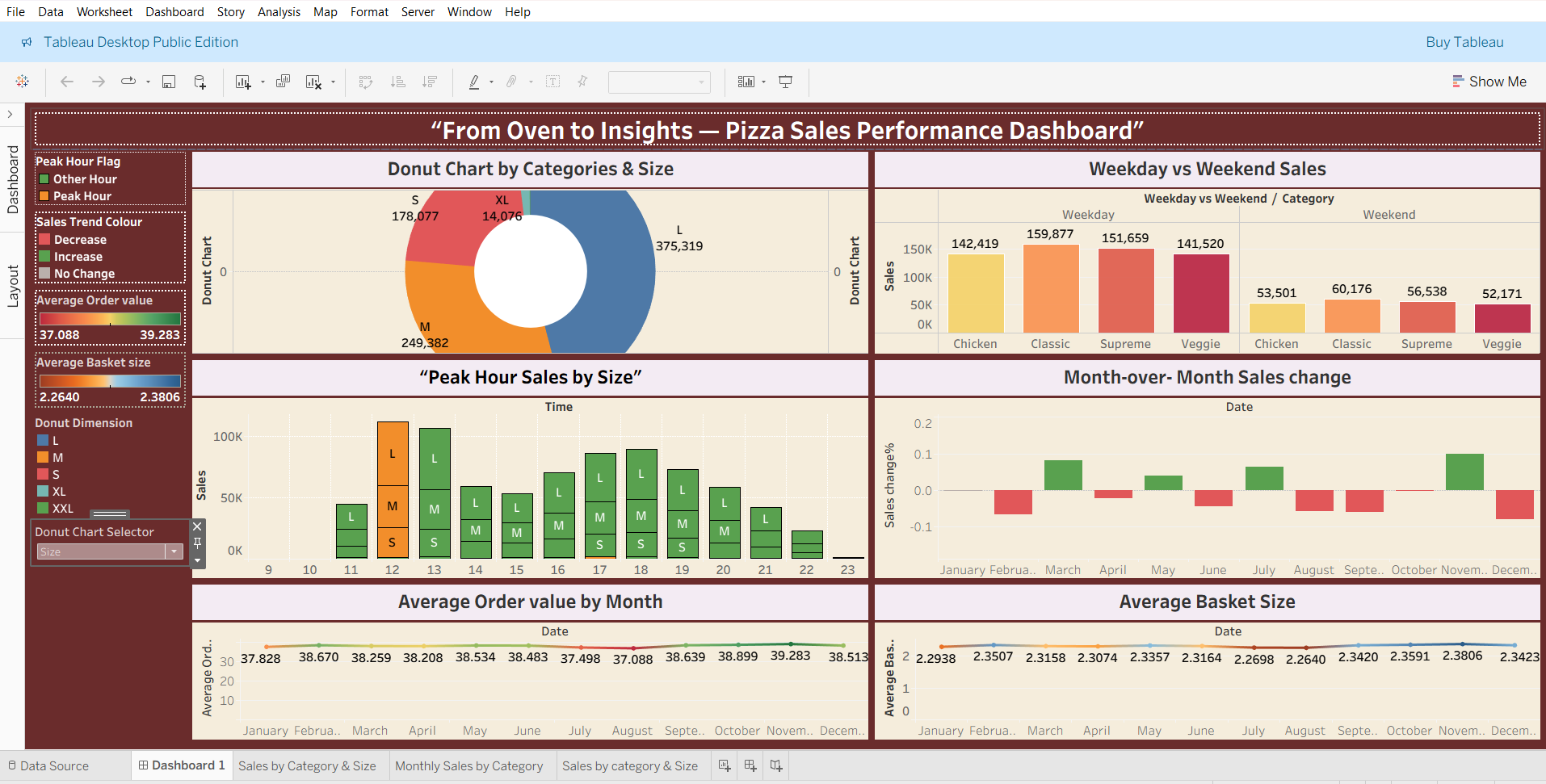Open the Analysis menu
The height and width of the screenshot is (784, 1546).
[x=279, y=11]
